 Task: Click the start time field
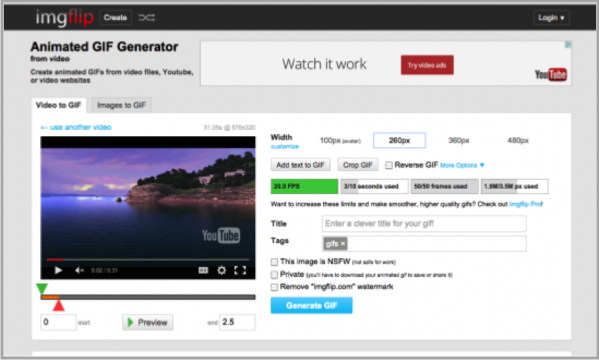coord(58,322)
